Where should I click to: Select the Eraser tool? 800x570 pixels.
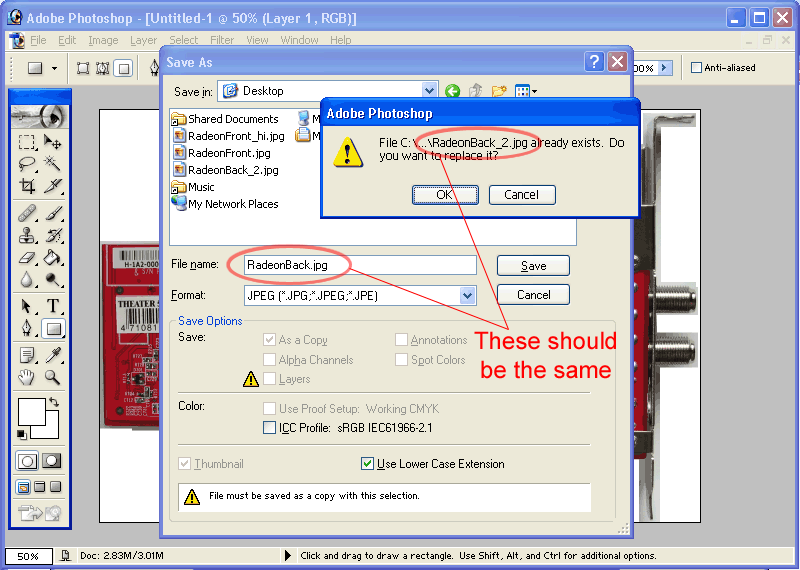[27, 257]
